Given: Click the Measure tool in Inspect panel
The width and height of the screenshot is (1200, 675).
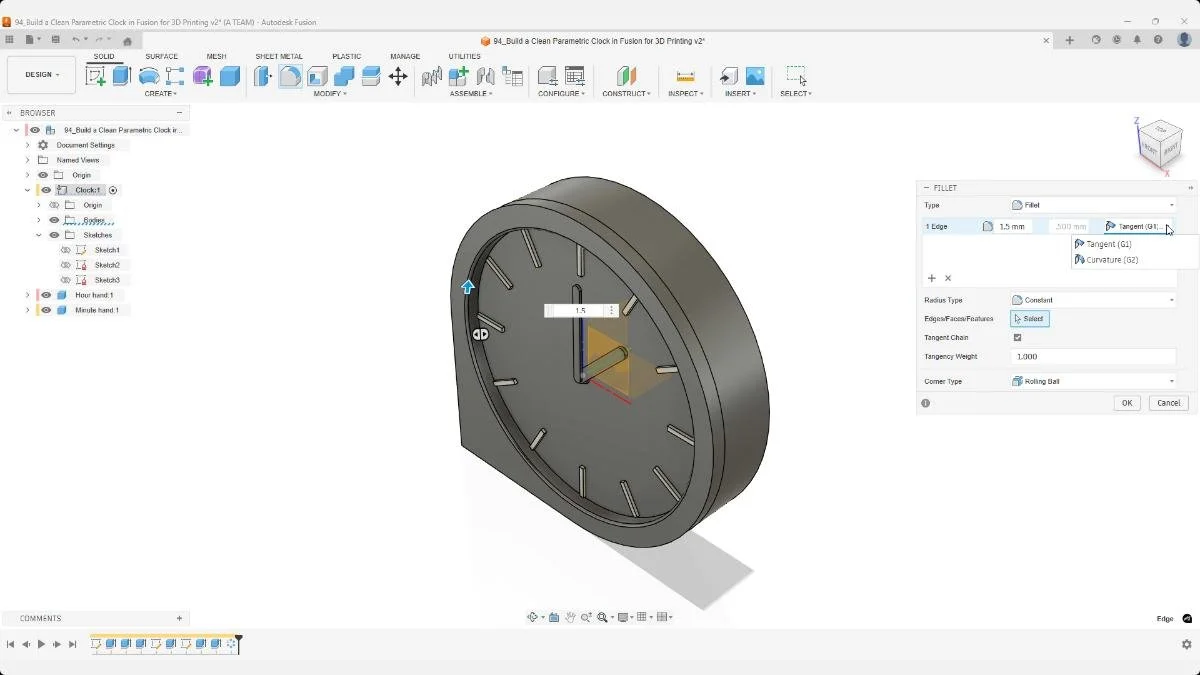Looking at the screenshot, I should (685, 76).
